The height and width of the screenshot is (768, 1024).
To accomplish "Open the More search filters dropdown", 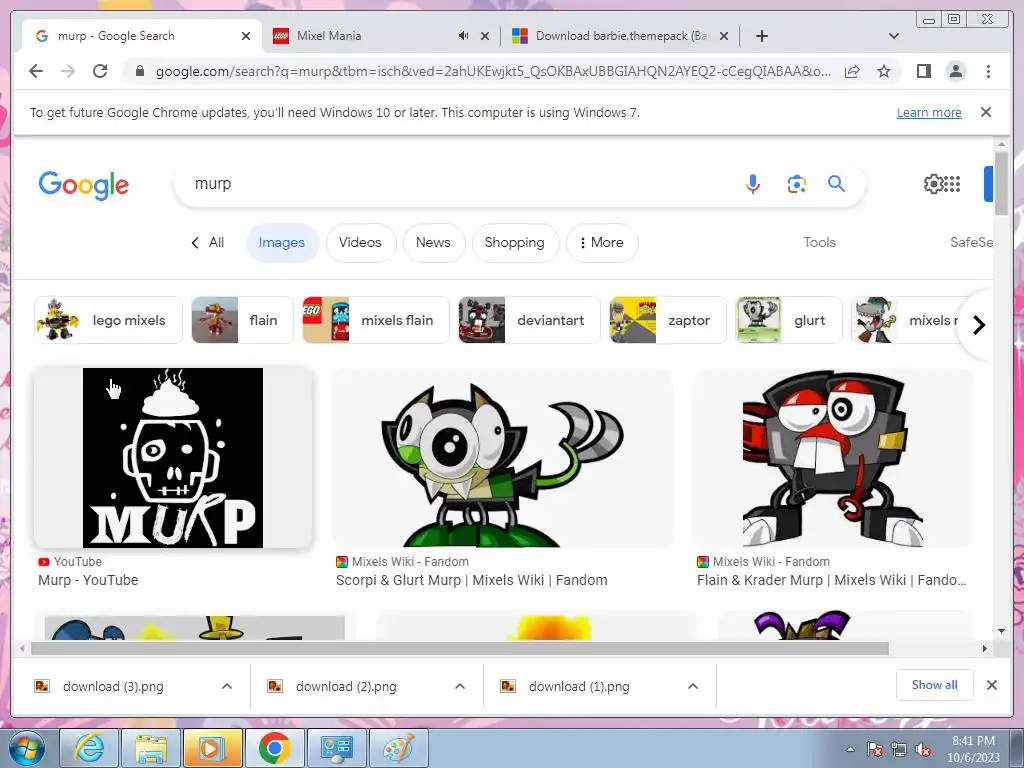I will 601,242.
